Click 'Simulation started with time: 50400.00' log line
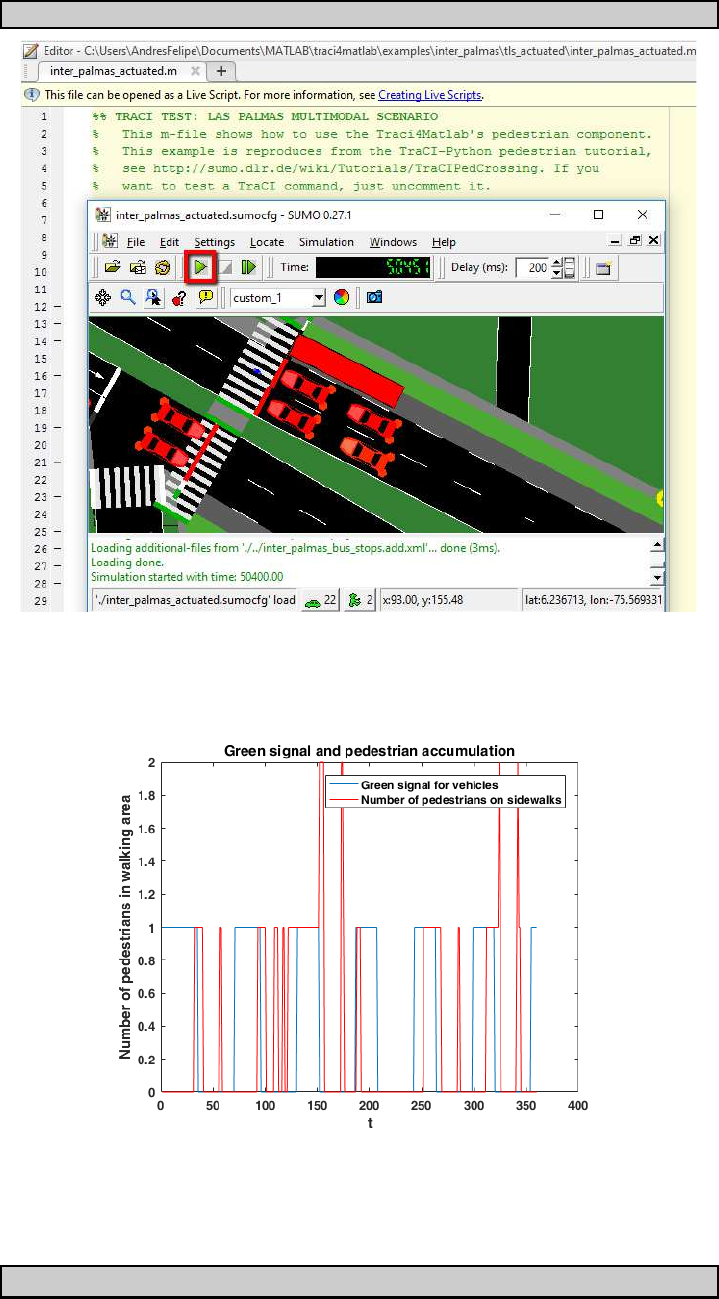Screen dimensions: 719x1299 point(187,577)
